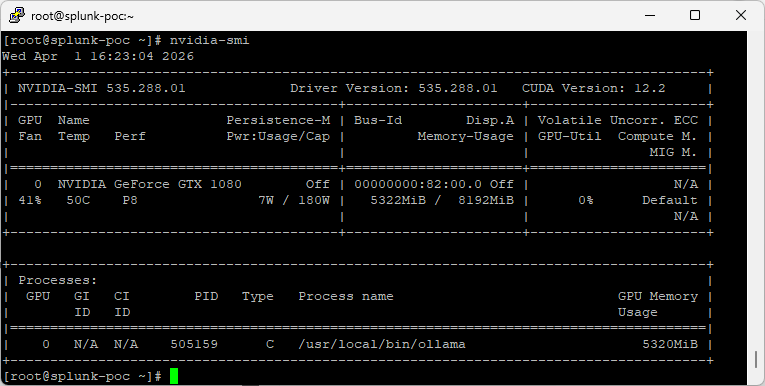This screenshot has width=765, height=386.
Task: Click the CI ID column header
Action: pyautogui.click(x=122, y=304)
